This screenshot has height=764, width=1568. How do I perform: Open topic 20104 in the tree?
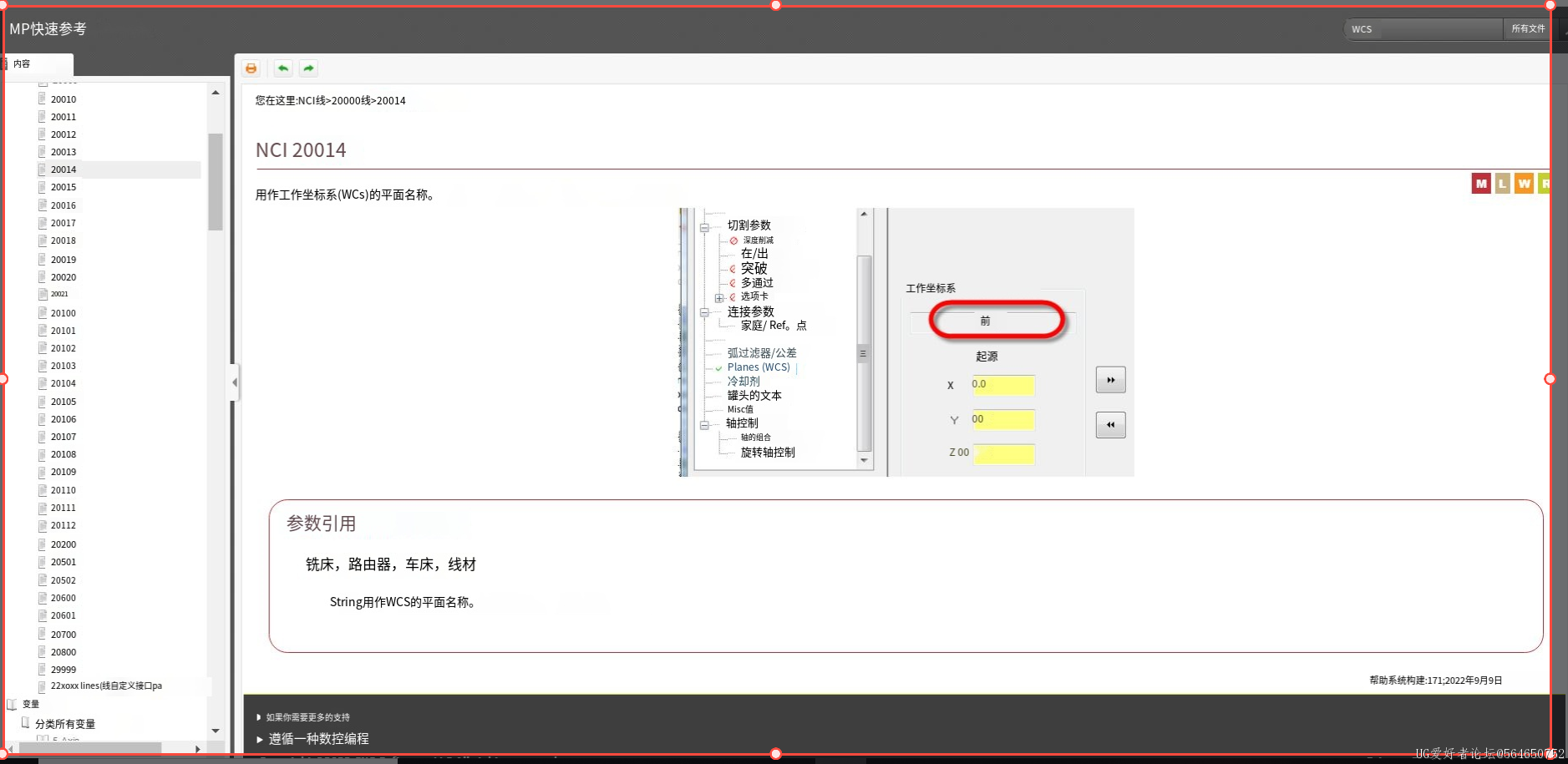[x=63, y=383]
